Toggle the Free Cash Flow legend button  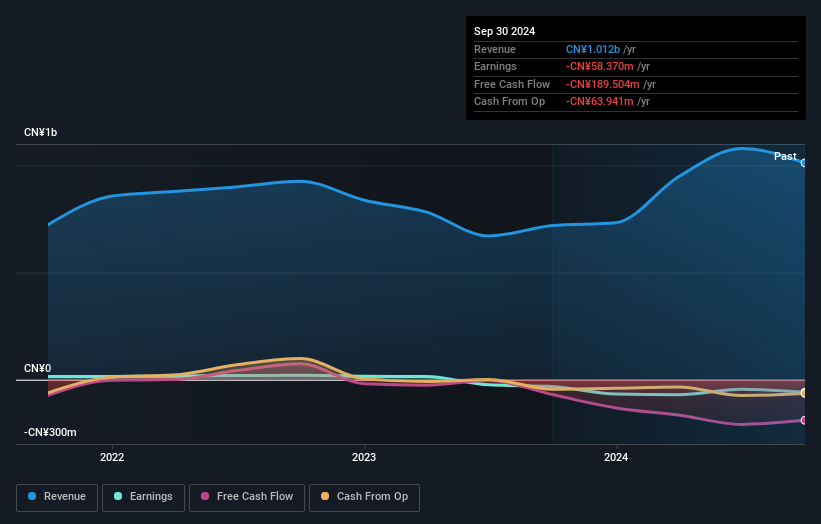tap(247, 497)
